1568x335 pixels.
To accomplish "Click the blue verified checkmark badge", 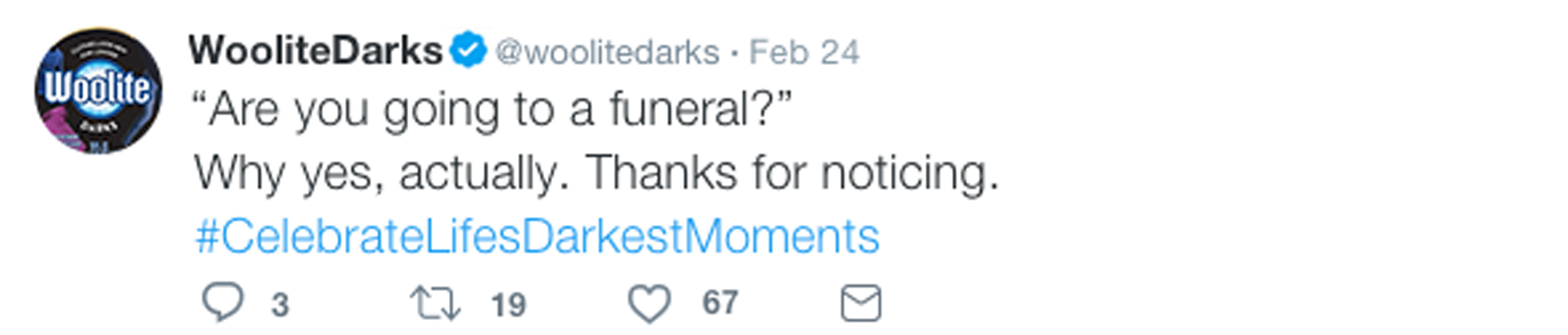I will (468, 50).
